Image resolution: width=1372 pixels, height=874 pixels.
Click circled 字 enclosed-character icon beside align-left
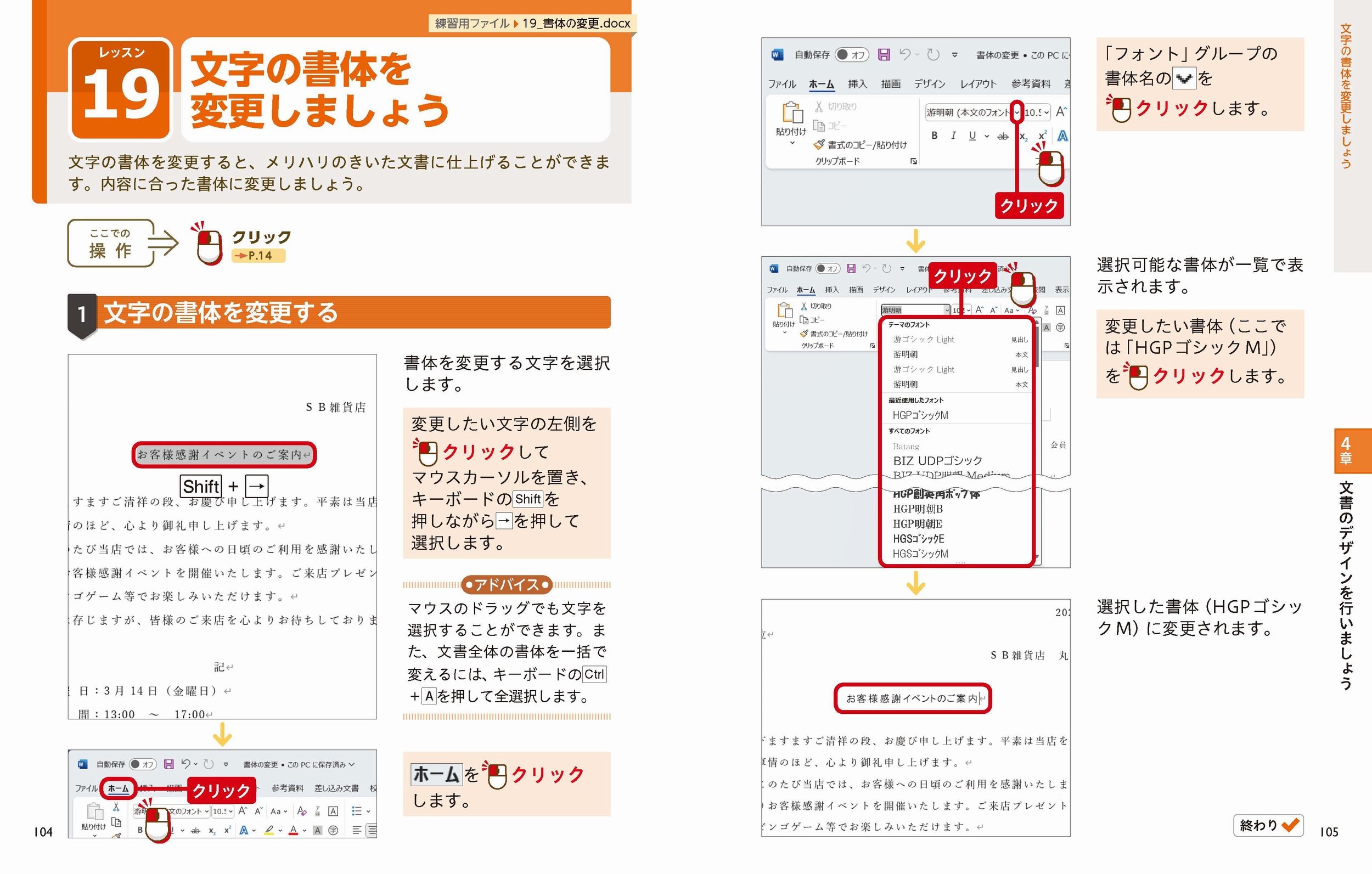[x=333, y=831]
